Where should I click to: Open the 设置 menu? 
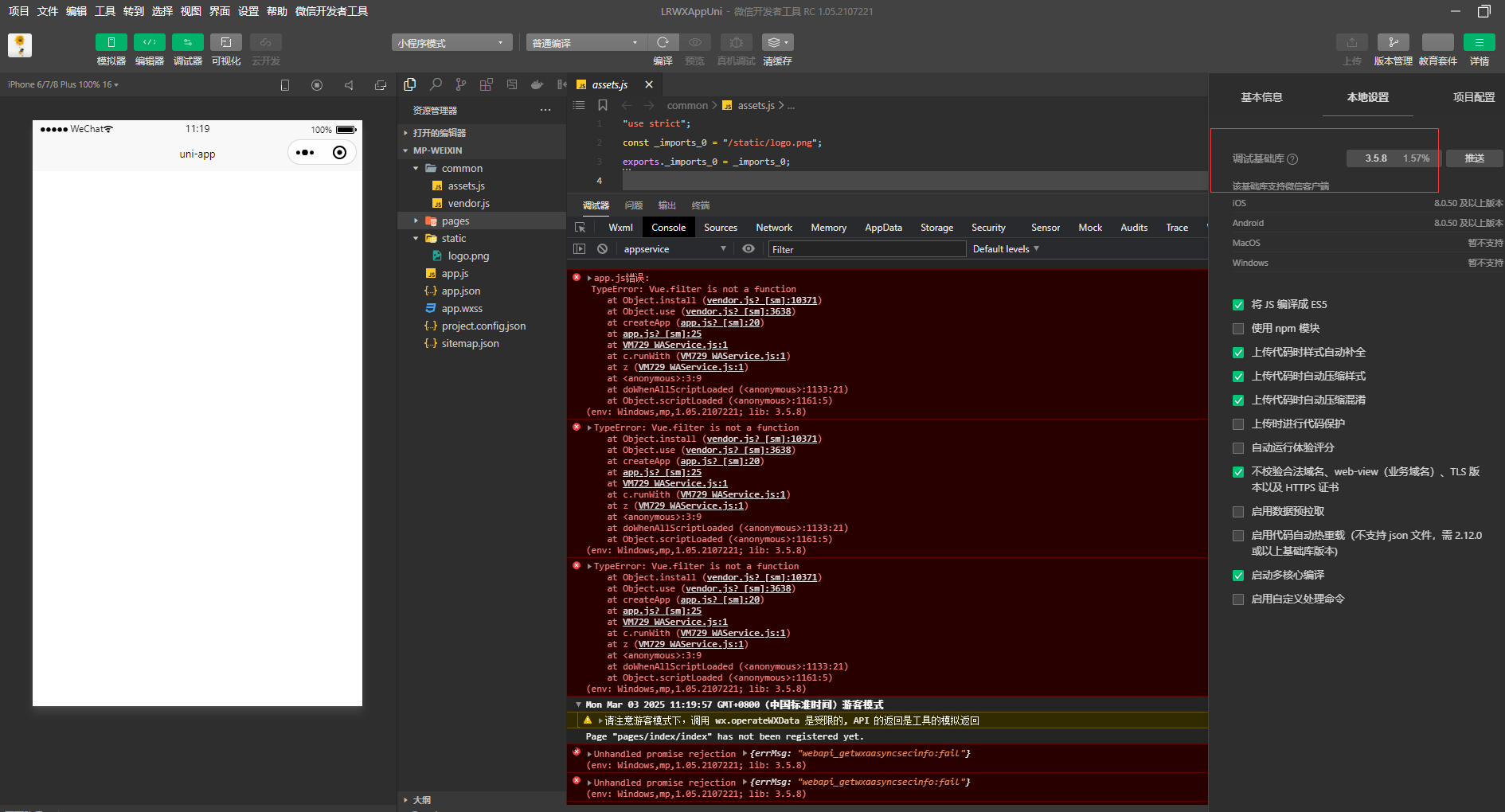coord(248,11)
